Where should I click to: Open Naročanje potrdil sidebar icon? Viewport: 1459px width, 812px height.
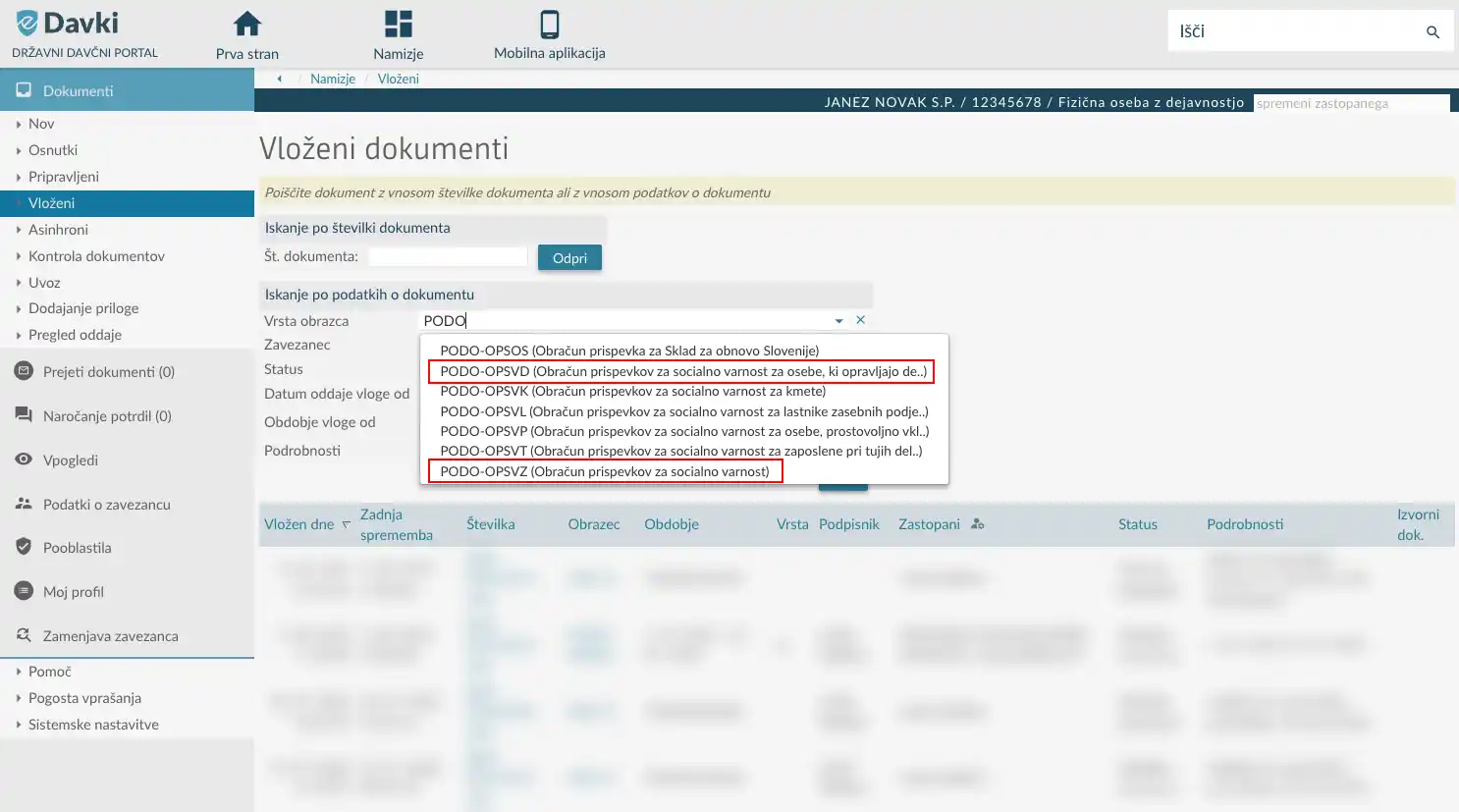[x=22, y=415]
